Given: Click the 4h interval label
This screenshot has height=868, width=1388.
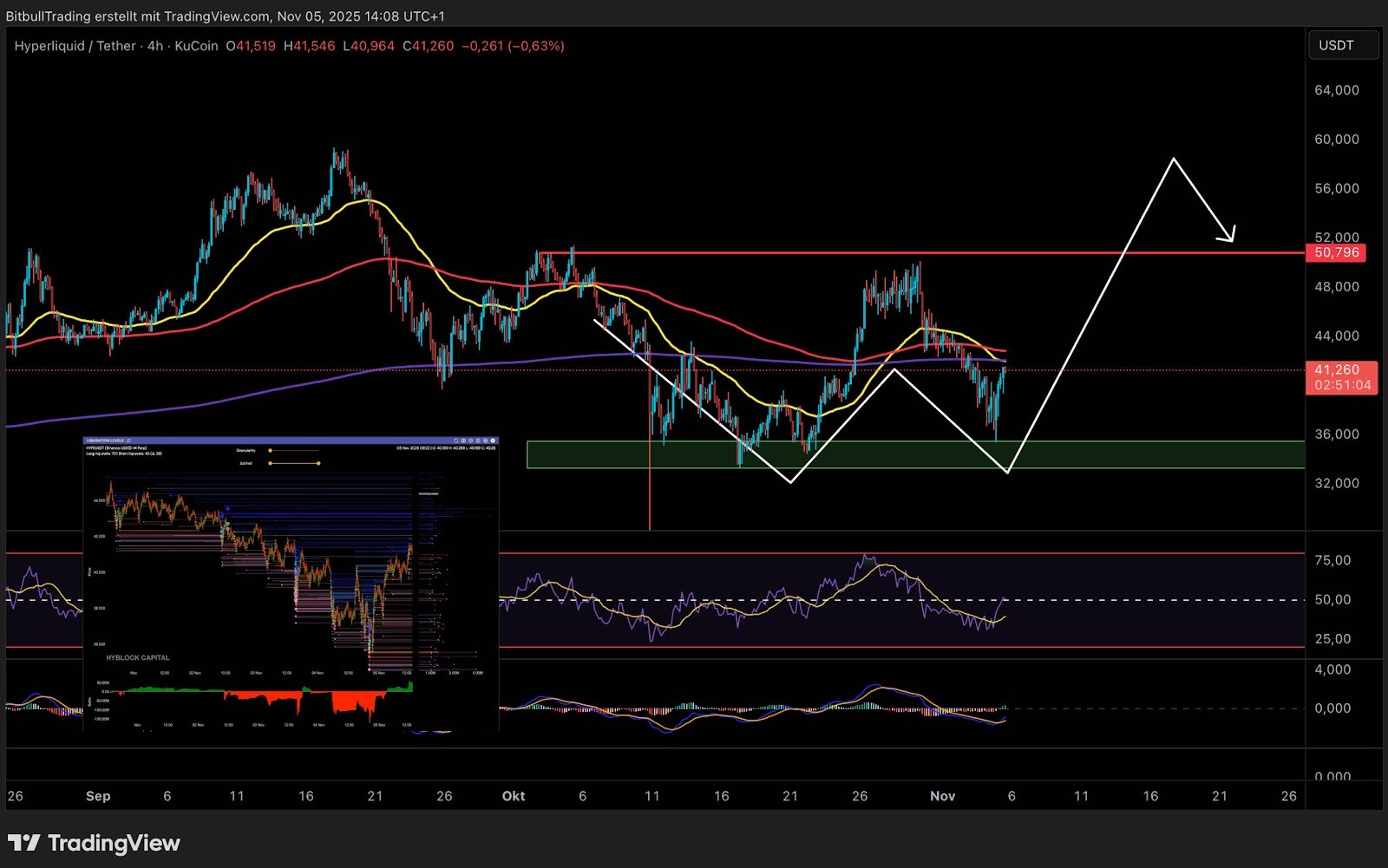Looking at the screenshot, I should pos(155,46).
